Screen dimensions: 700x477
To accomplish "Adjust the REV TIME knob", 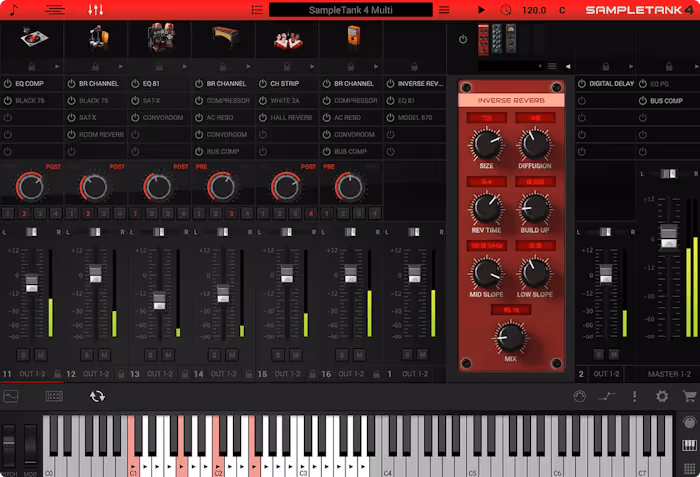I will [x=486, y=208].
